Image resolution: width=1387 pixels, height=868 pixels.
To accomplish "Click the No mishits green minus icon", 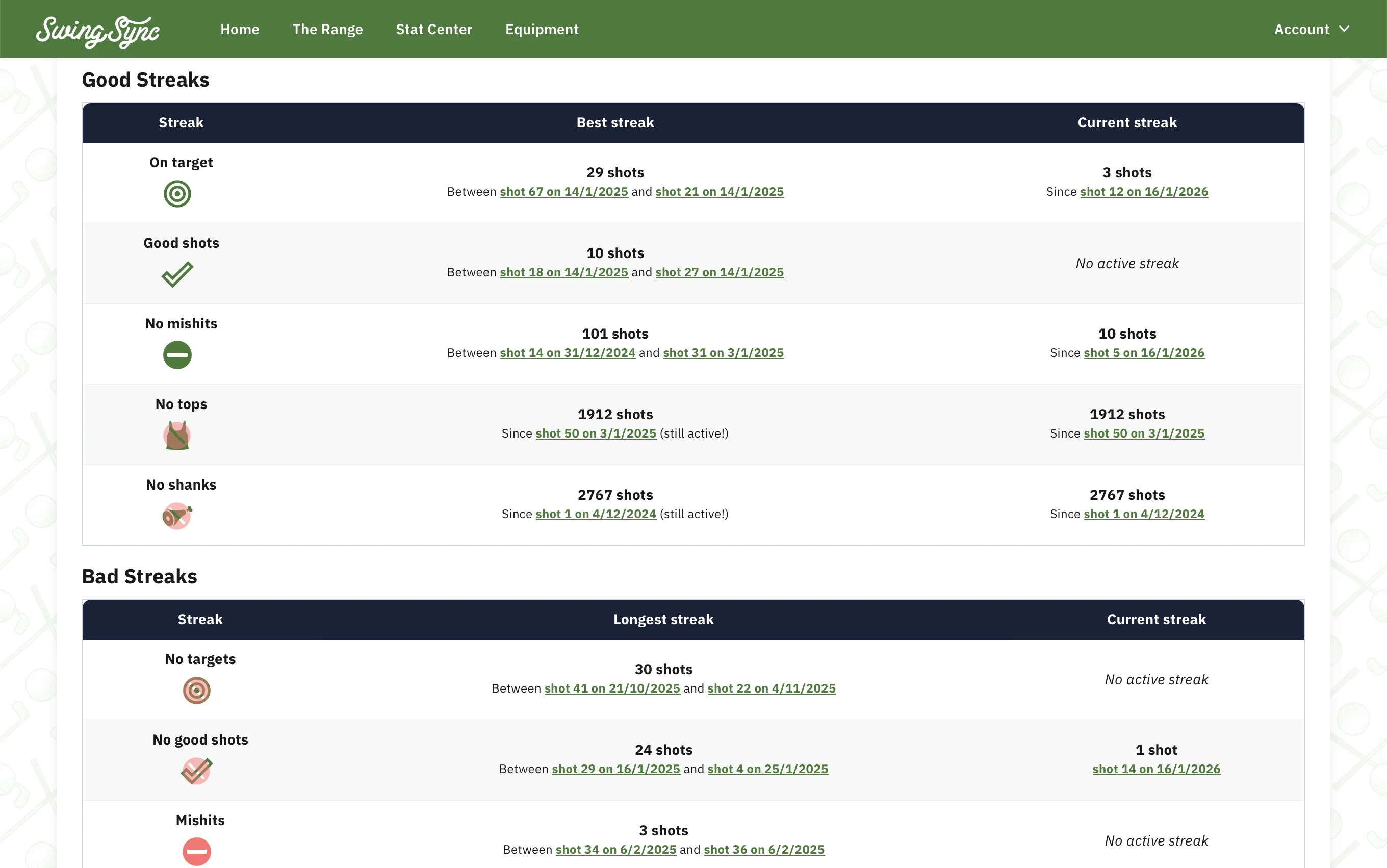I will coord(177,355).
